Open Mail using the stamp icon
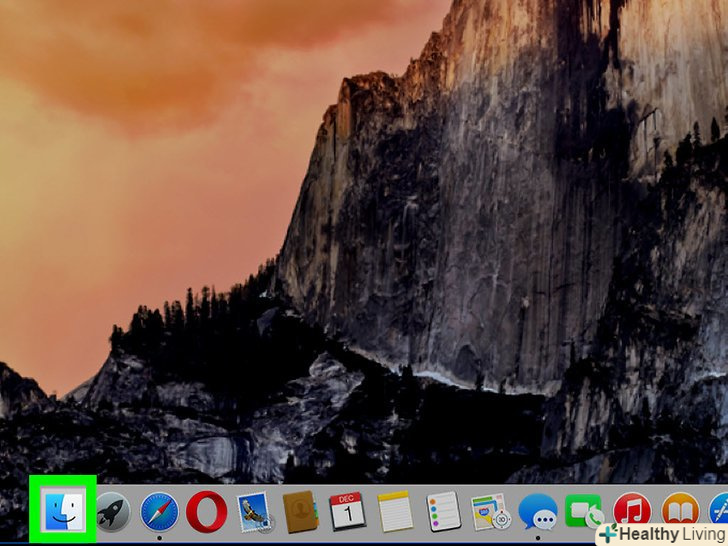 coord(253,513)
